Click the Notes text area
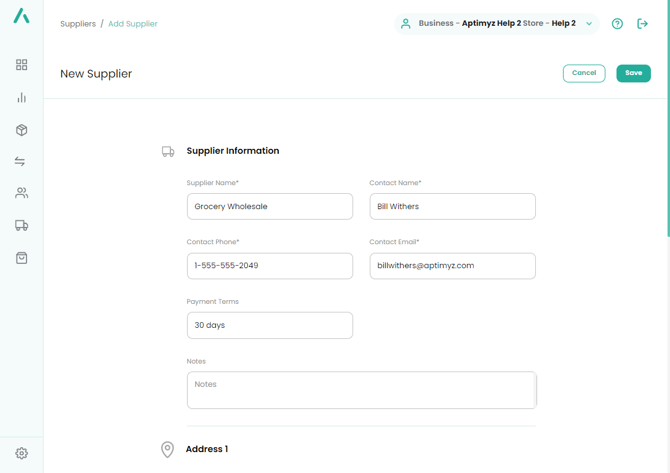 [361, 390]
